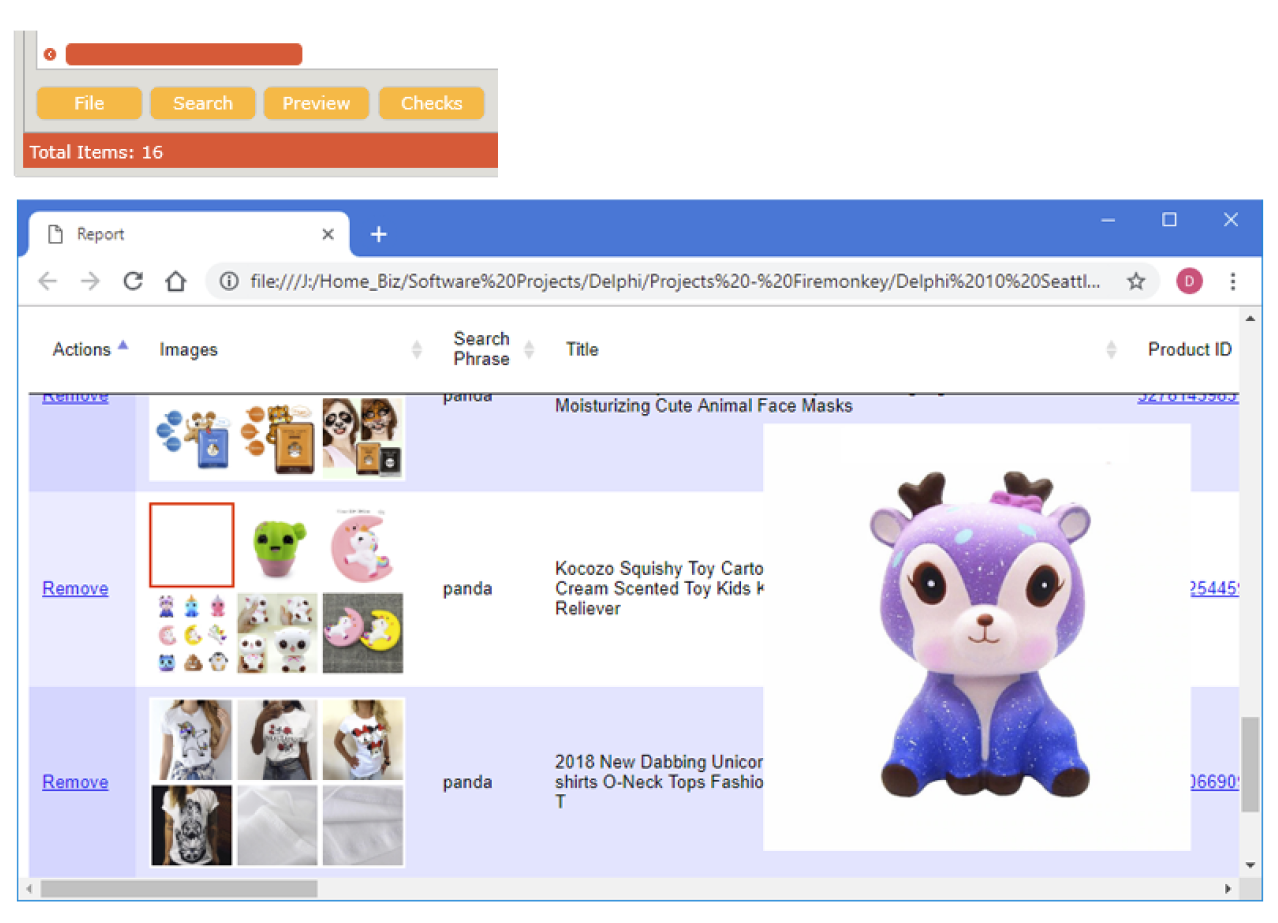Go to the browser home page
1278x923 pixels.
[176, 281]
